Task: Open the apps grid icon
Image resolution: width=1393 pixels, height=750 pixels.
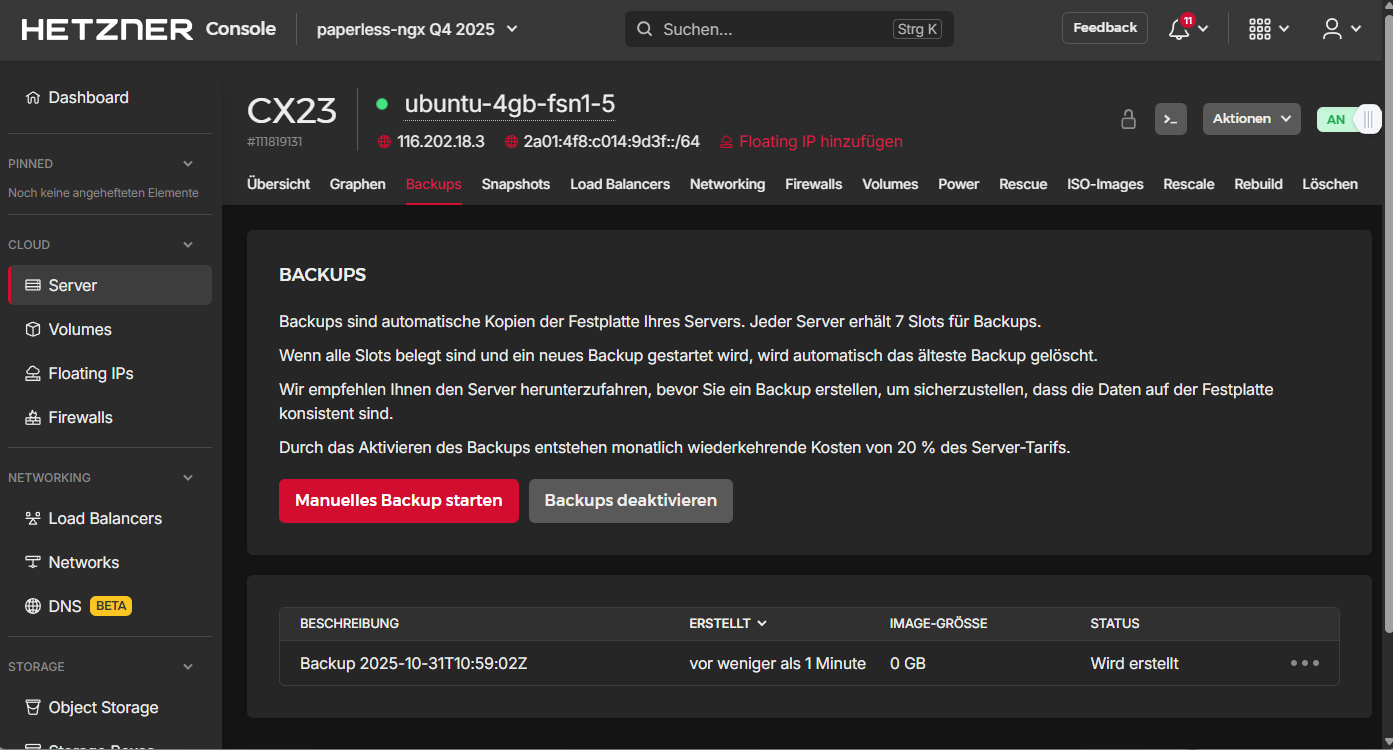Action: tap(1260, 29)
